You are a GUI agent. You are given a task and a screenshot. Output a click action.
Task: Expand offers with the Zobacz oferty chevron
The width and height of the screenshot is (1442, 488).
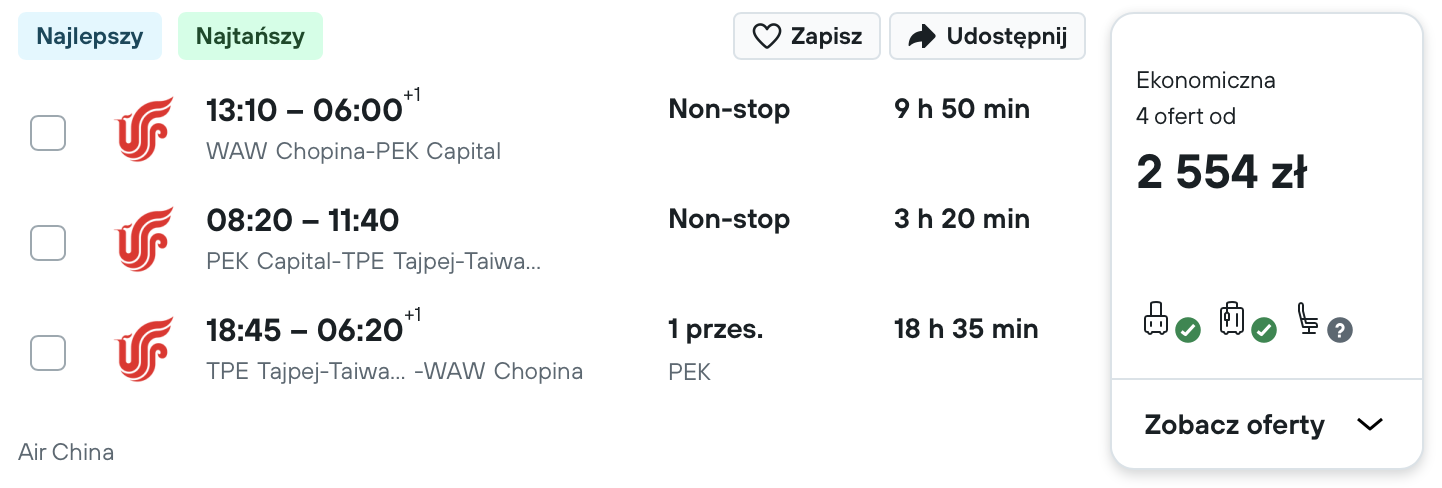pyautogui.click(x=1369, y=424)
